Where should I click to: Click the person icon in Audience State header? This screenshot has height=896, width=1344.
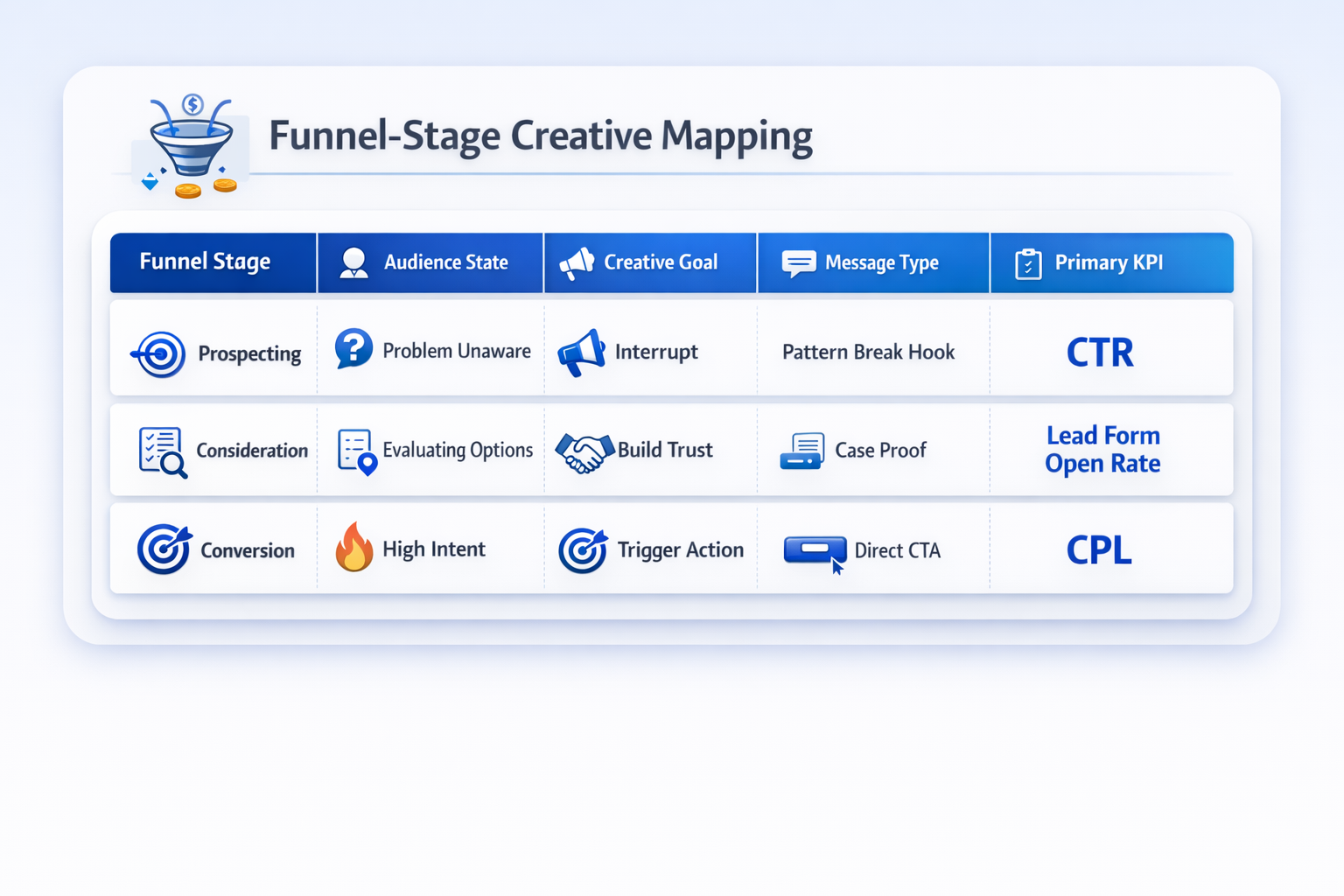click(x=355, y=262)
